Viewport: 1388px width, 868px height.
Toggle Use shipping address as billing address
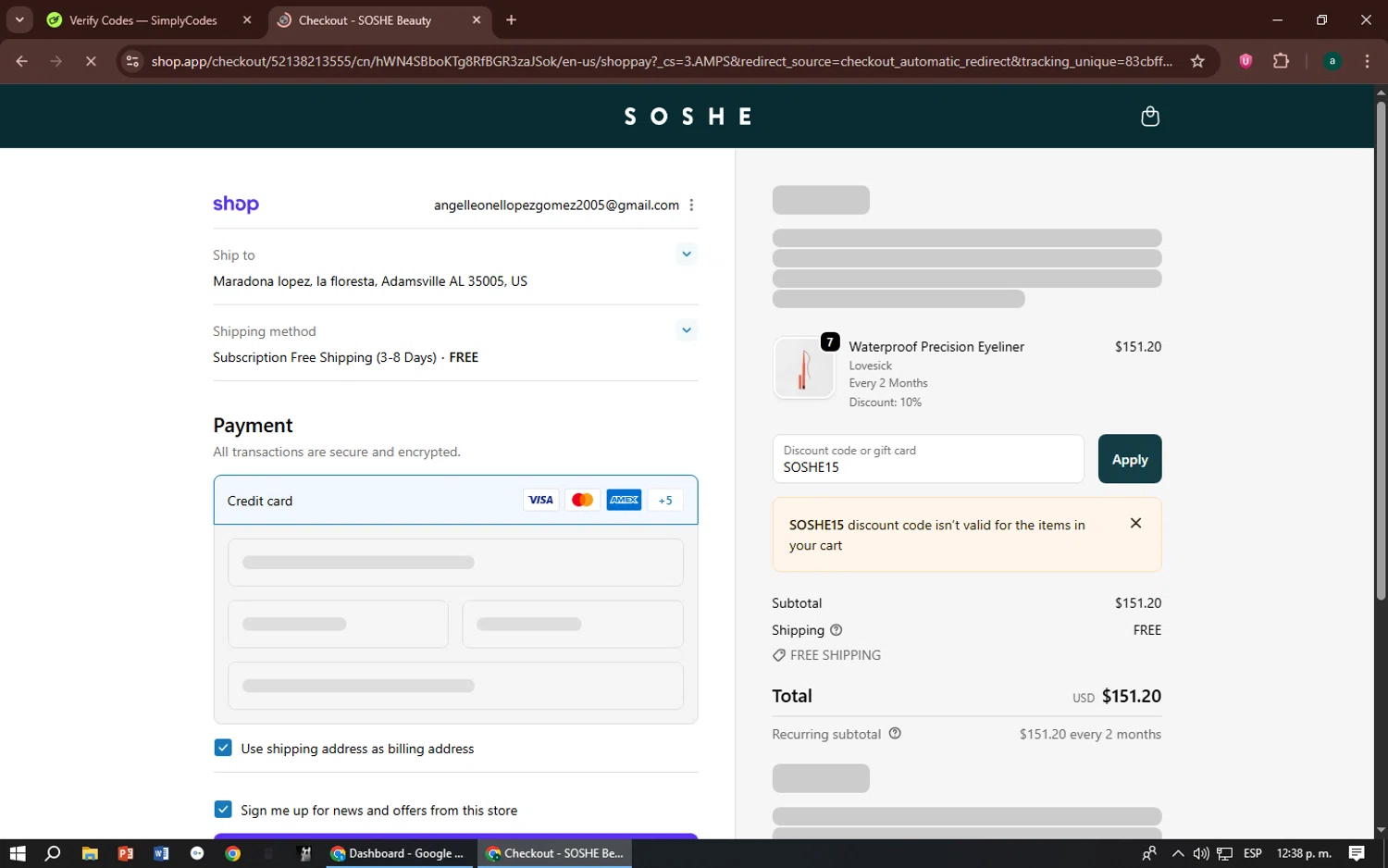pos(223,748)
